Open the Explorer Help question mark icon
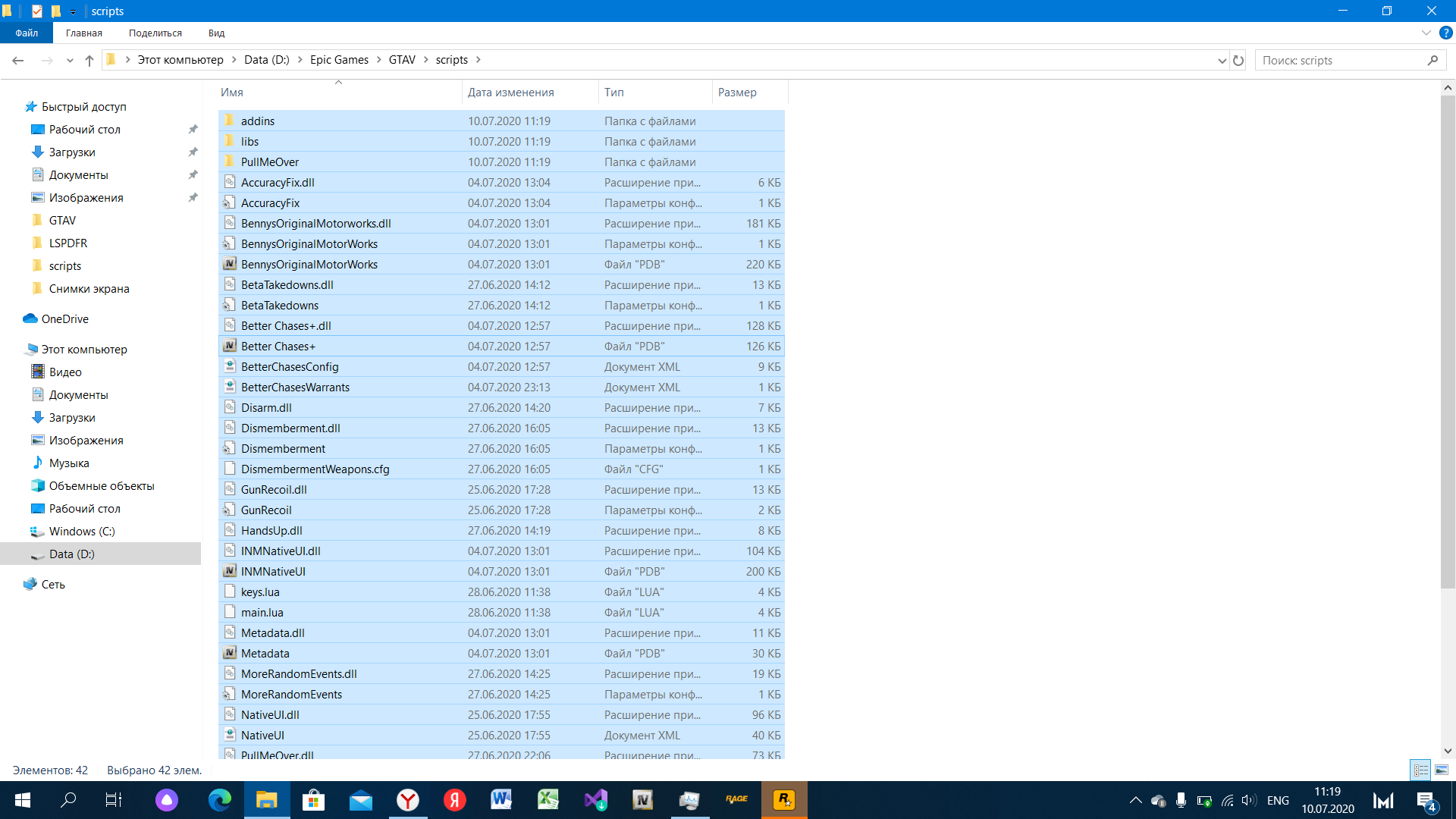1456x819 pixels. click(x=1446, y=33)
